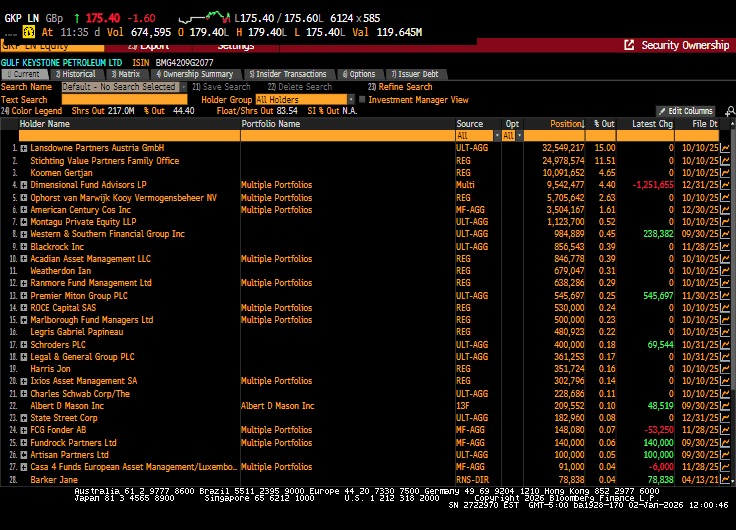Switch to the Ownership Summary tab

coord(195,74)
